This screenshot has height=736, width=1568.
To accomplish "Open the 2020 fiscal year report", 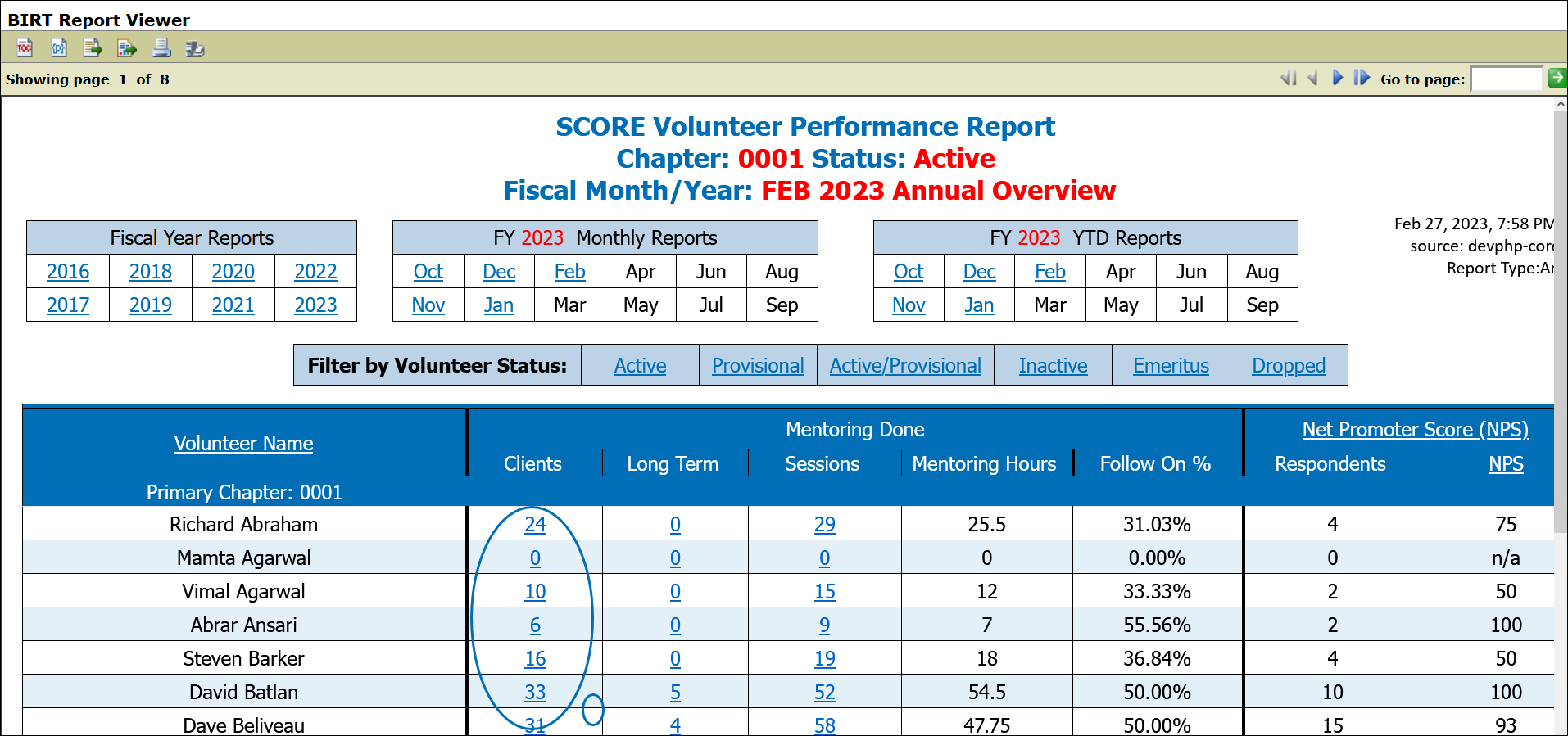I will [x=233, y=271].
